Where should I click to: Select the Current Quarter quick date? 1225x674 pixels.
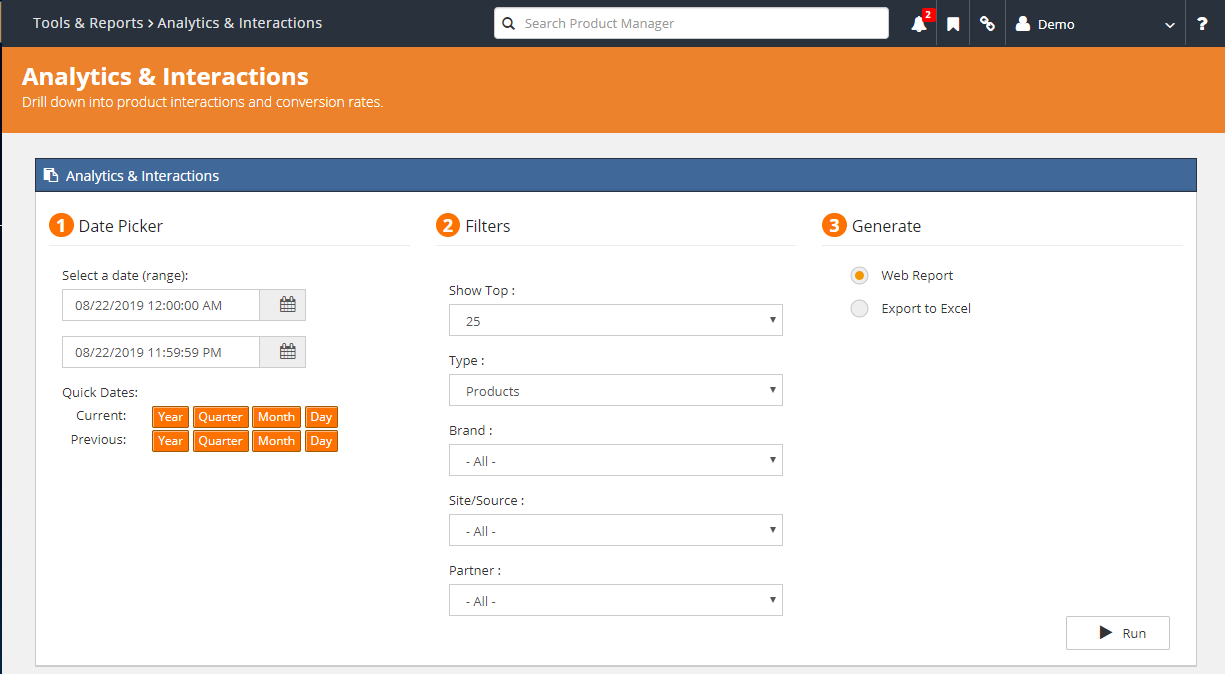(x=220, y=416)
